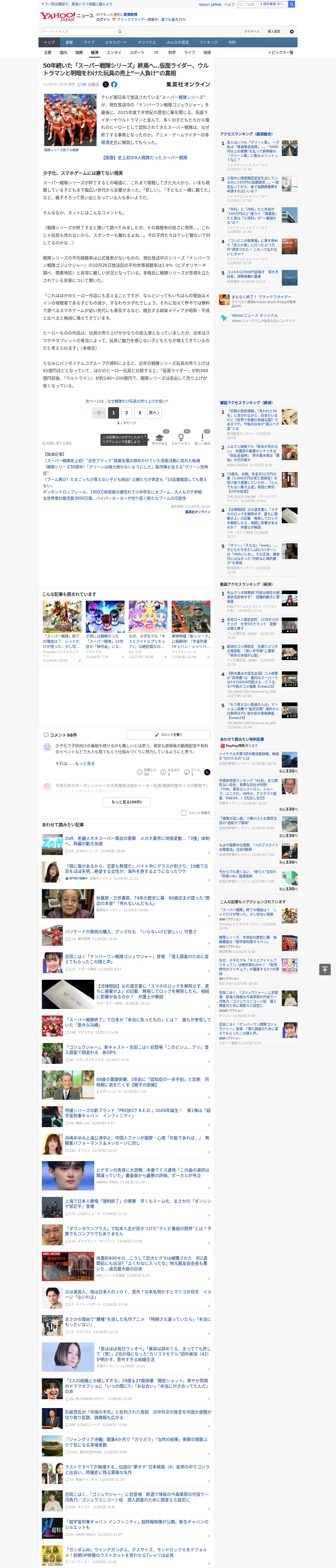Open the ライブ tab in dark bar

click(x=89, y=42)
